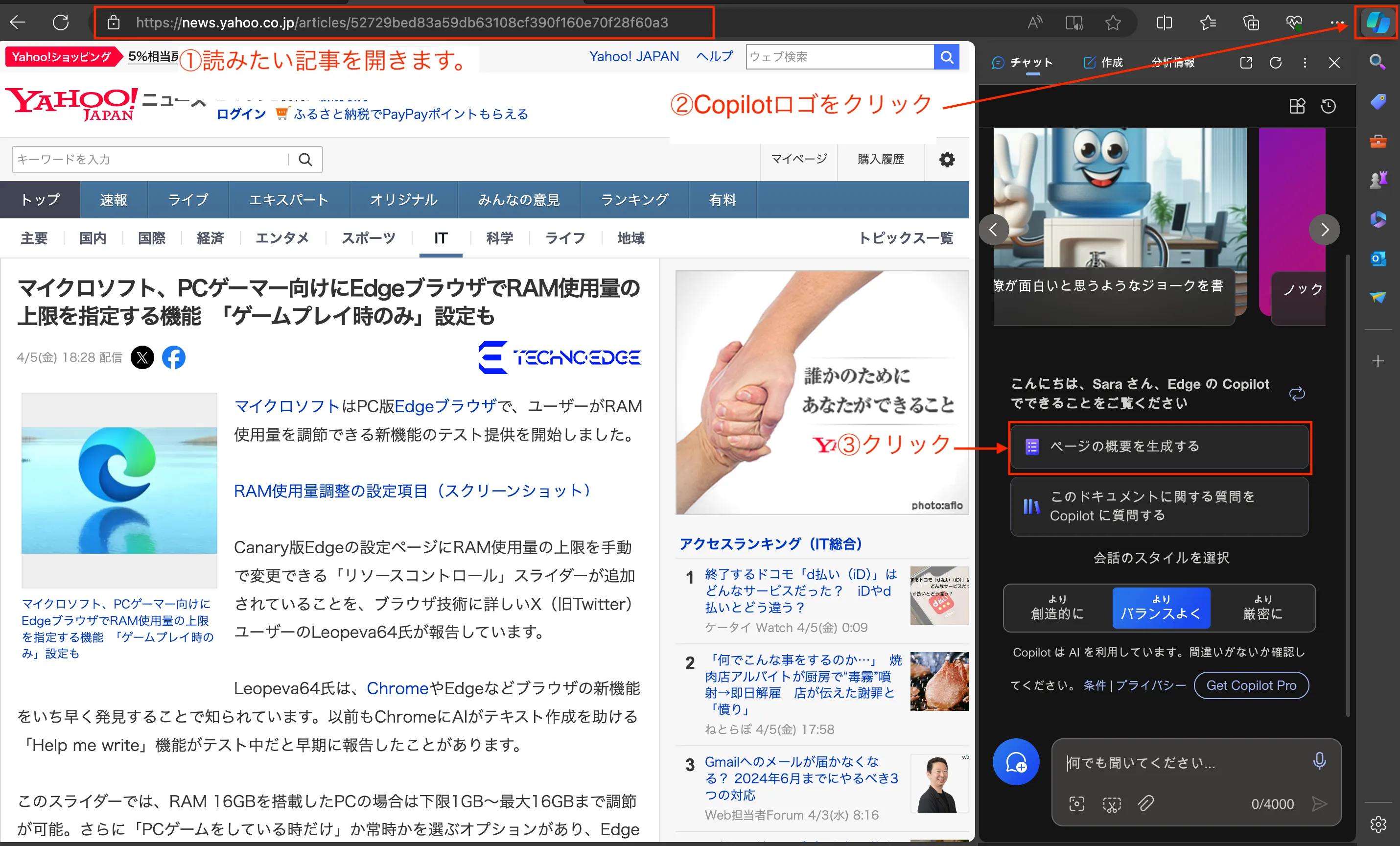Open the Collections panel
1400x846 pixels.
click(x=1251, y=23)
